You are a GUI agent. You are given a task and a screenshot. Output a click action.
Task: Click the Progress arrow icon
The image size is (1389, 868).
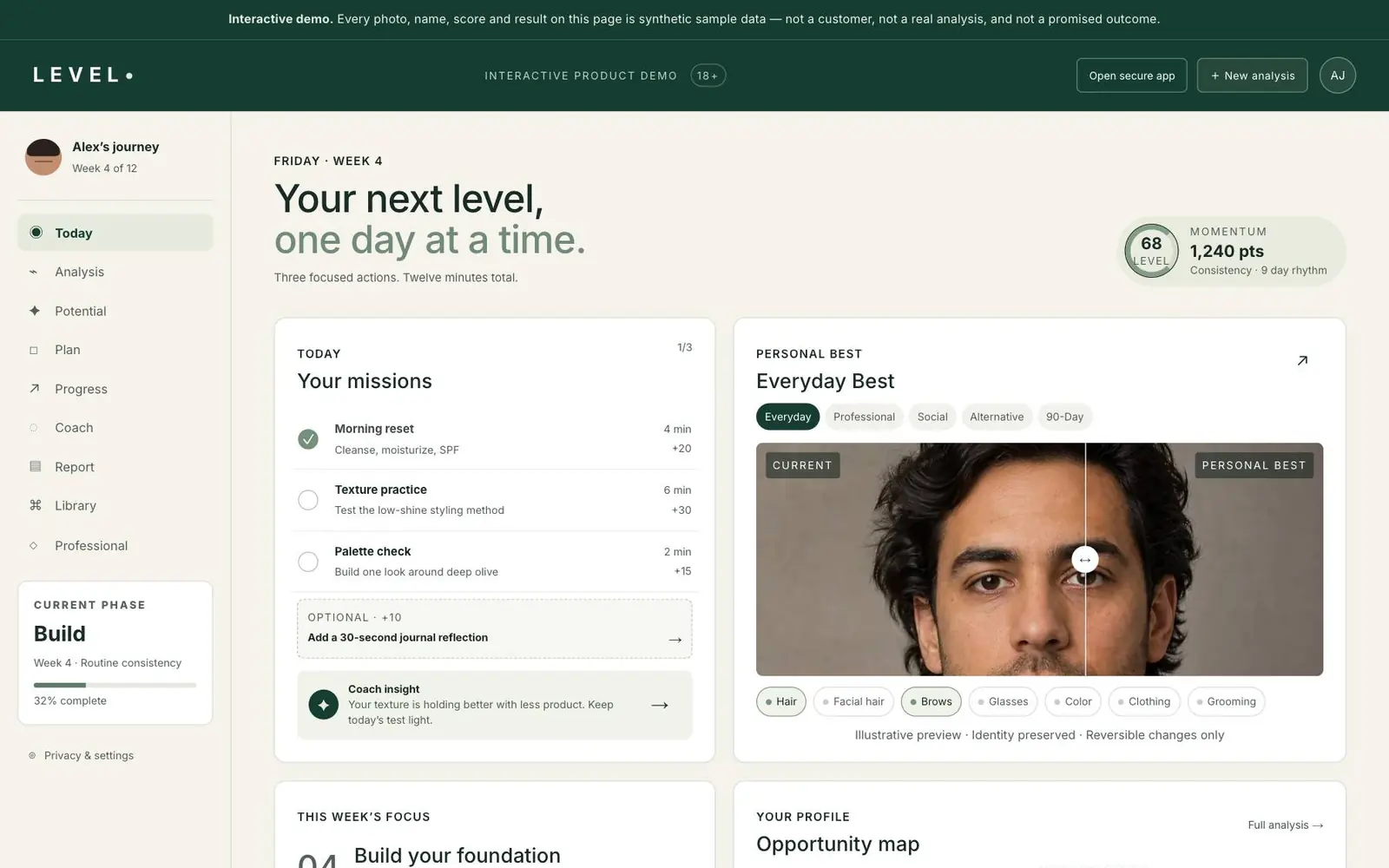(x=35, y=389)
